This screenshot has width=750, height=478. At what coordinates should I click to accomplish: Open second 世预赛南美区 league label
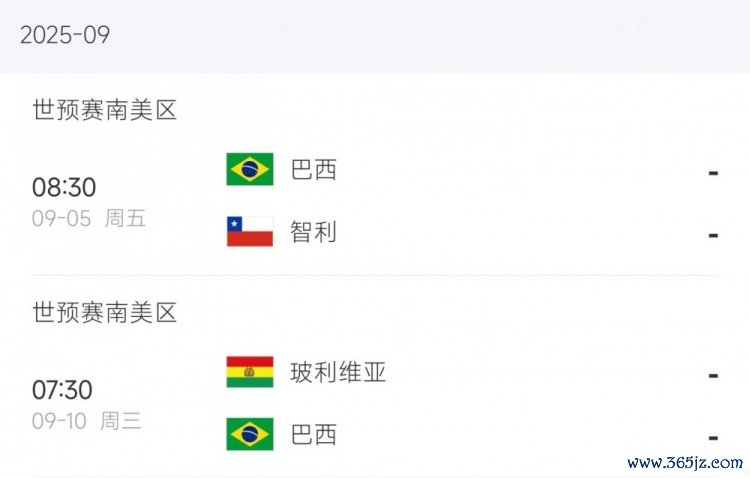(x=105, y=313)
